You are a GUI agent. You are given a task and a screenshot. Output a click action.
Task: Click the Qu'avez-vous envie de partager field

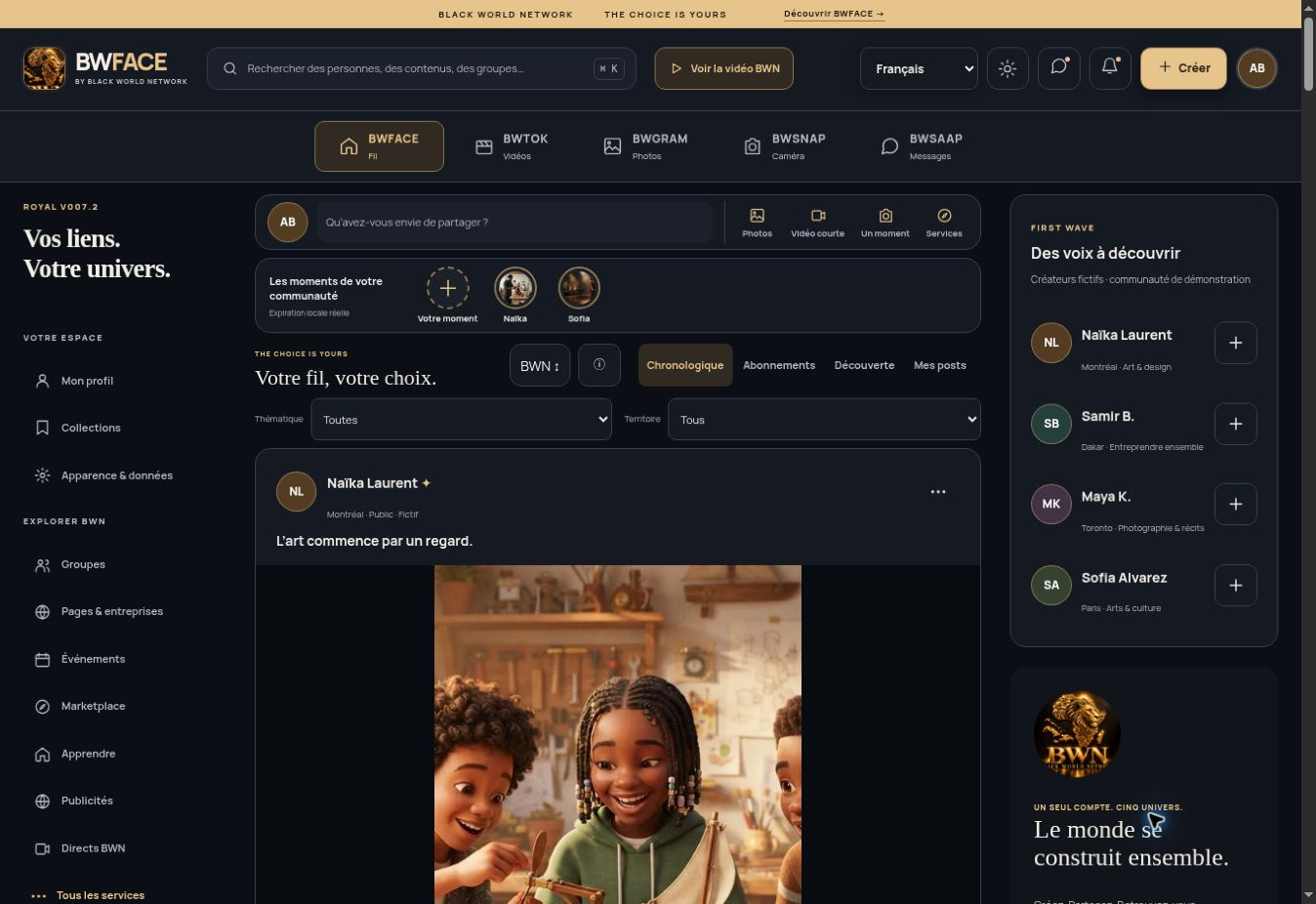(514, 223)
